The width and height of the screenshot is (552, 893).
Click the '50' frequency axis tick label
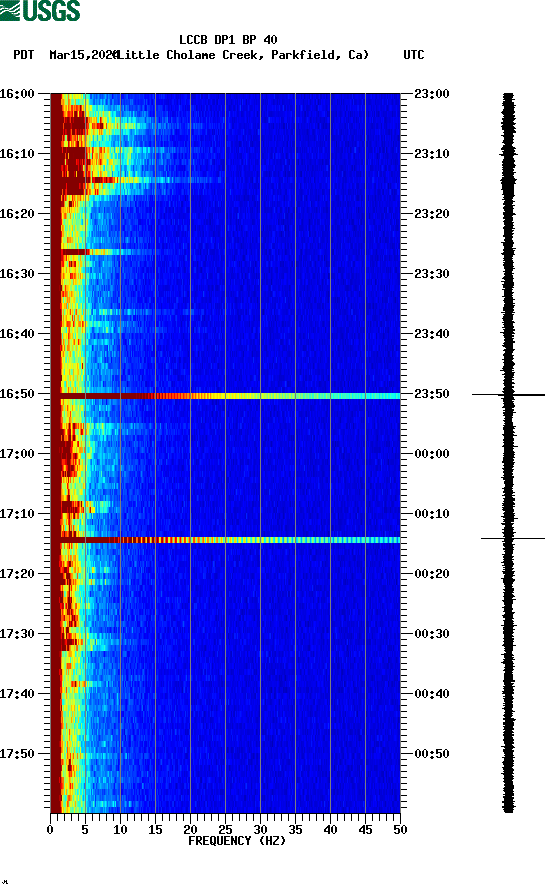pyautogui.click(x=400, y=830)
